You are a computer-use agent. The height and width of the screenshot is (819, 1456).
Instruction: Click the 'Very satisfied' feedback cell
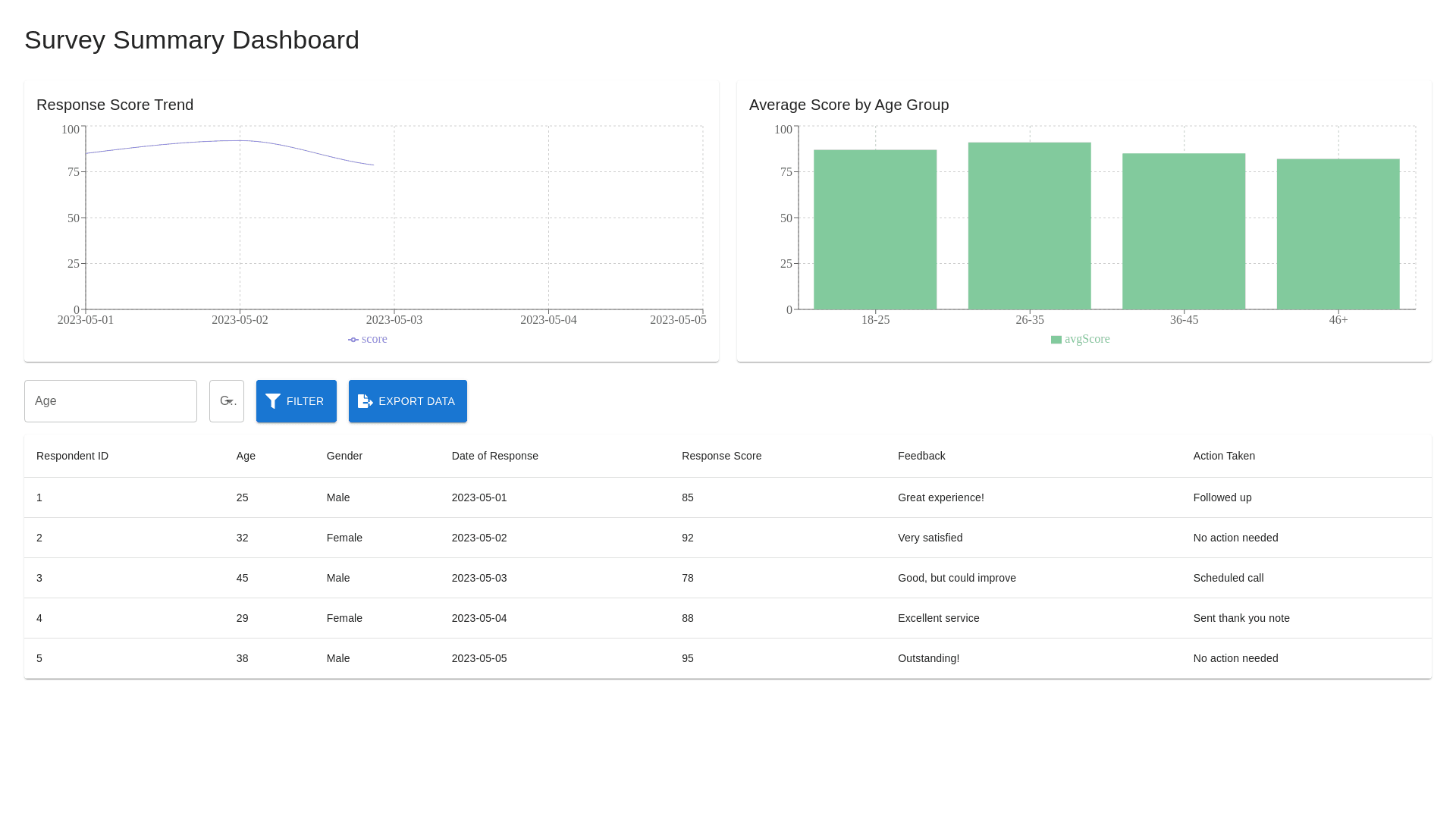(x=930, y=538)
